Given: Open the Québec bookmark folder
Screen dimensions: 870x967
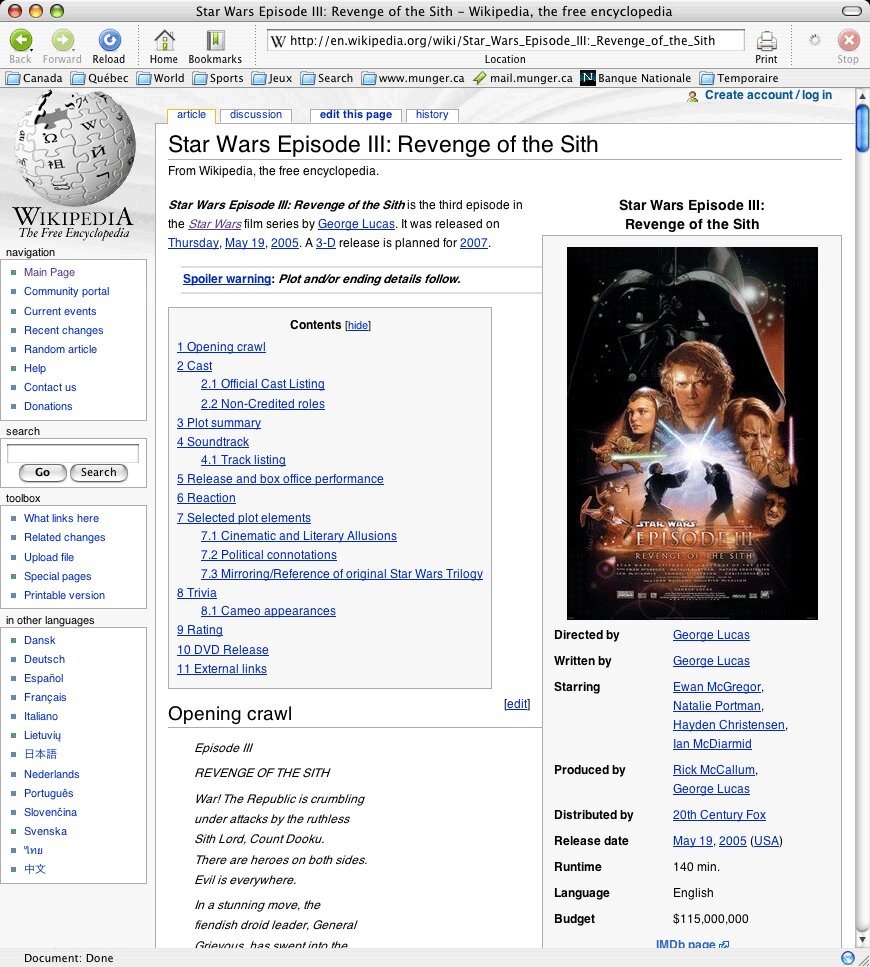Looking at the screenshot, I should pos(100,78).
